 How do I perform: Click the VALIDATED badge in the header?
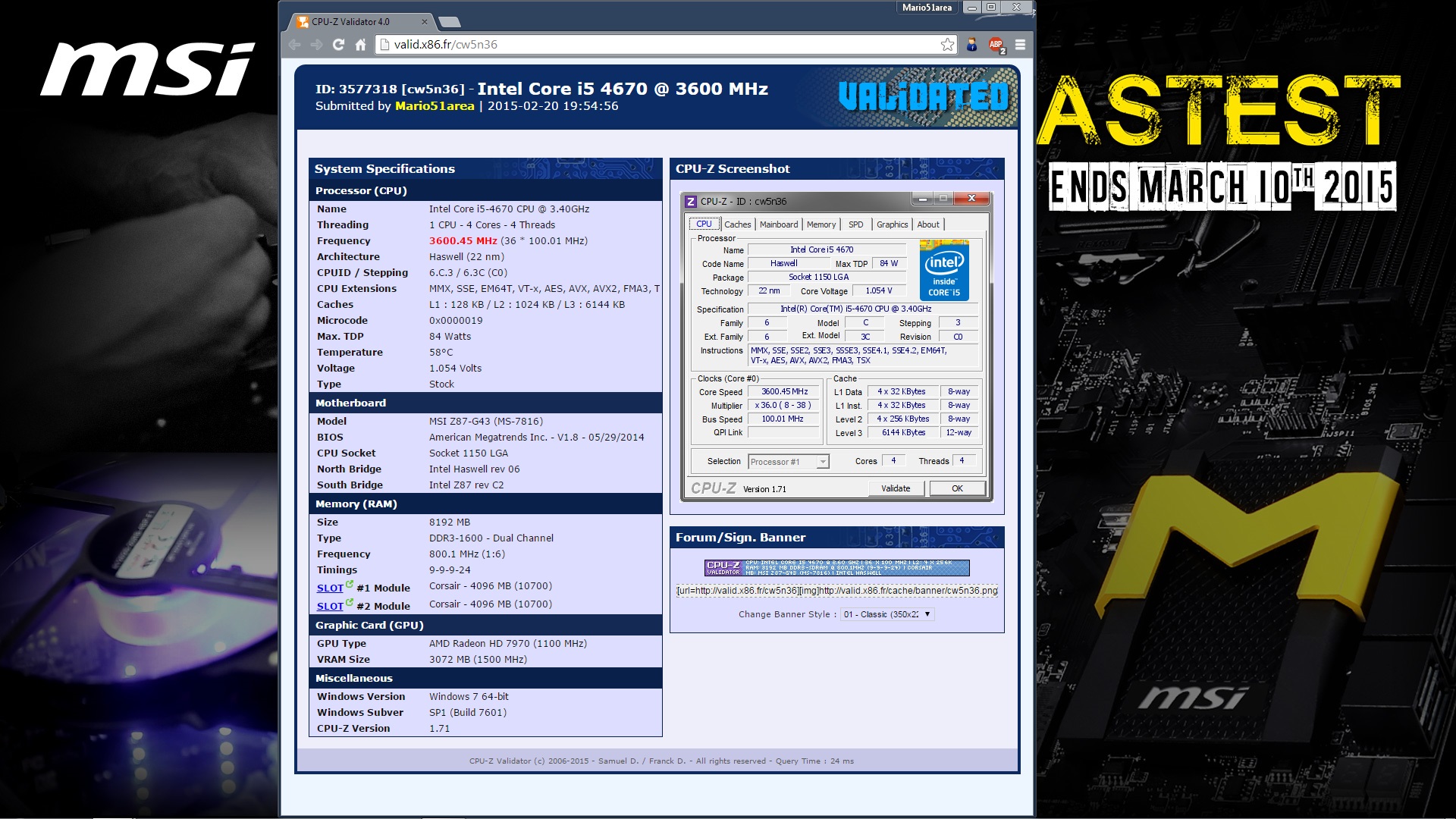point(923,96)
